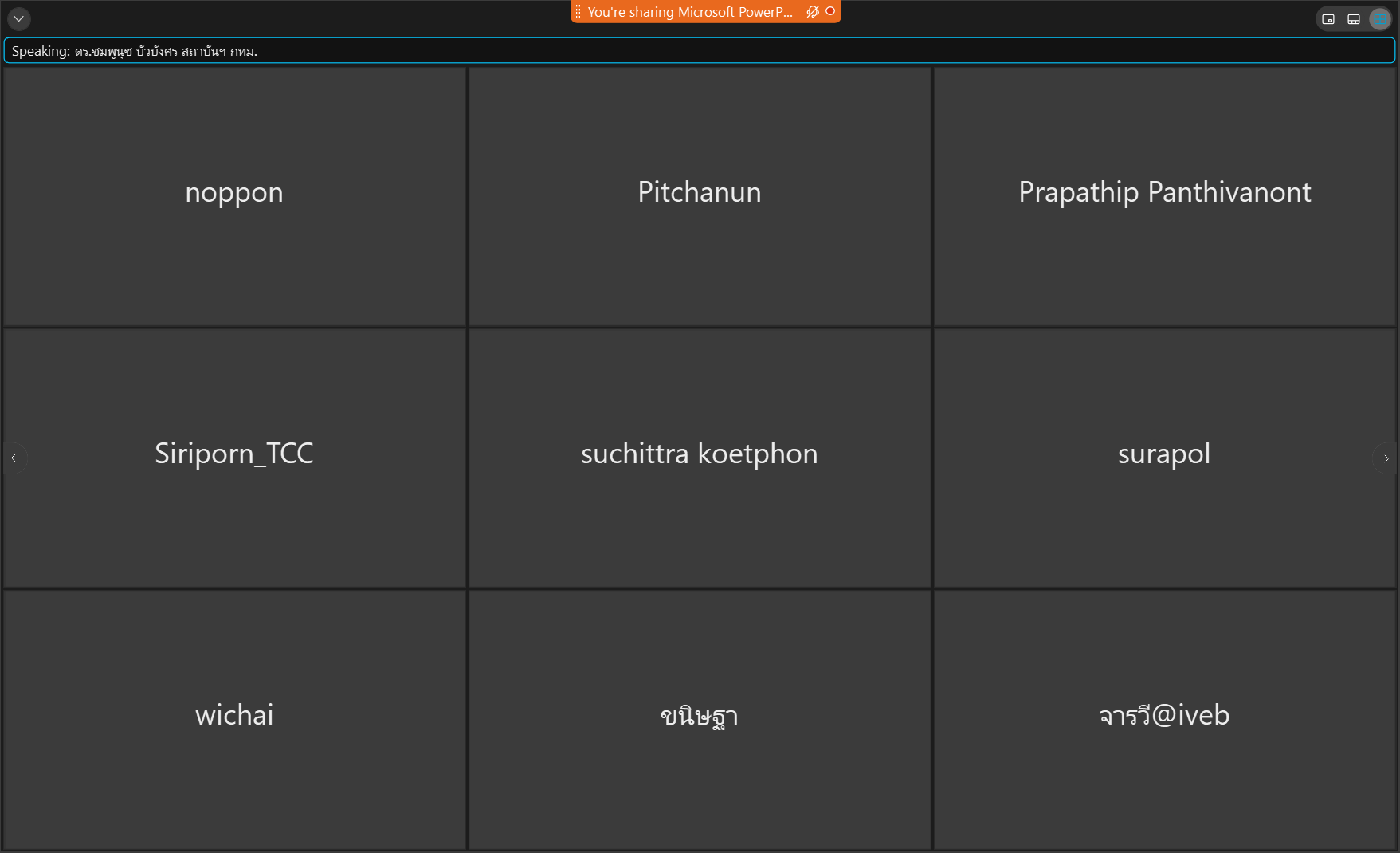This screenshot has width=1400, height=853.
Task: Select Siriporn_TCC participant tile
Action: [234, 458]
